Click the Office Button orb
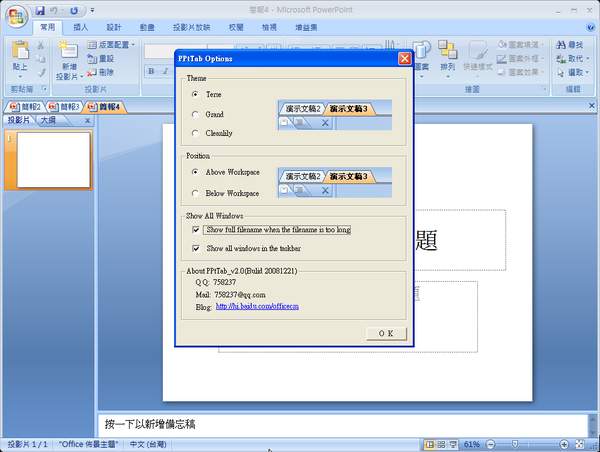This screenshot has height=452, width=600. pyautogui.click(x=16, y=16)
